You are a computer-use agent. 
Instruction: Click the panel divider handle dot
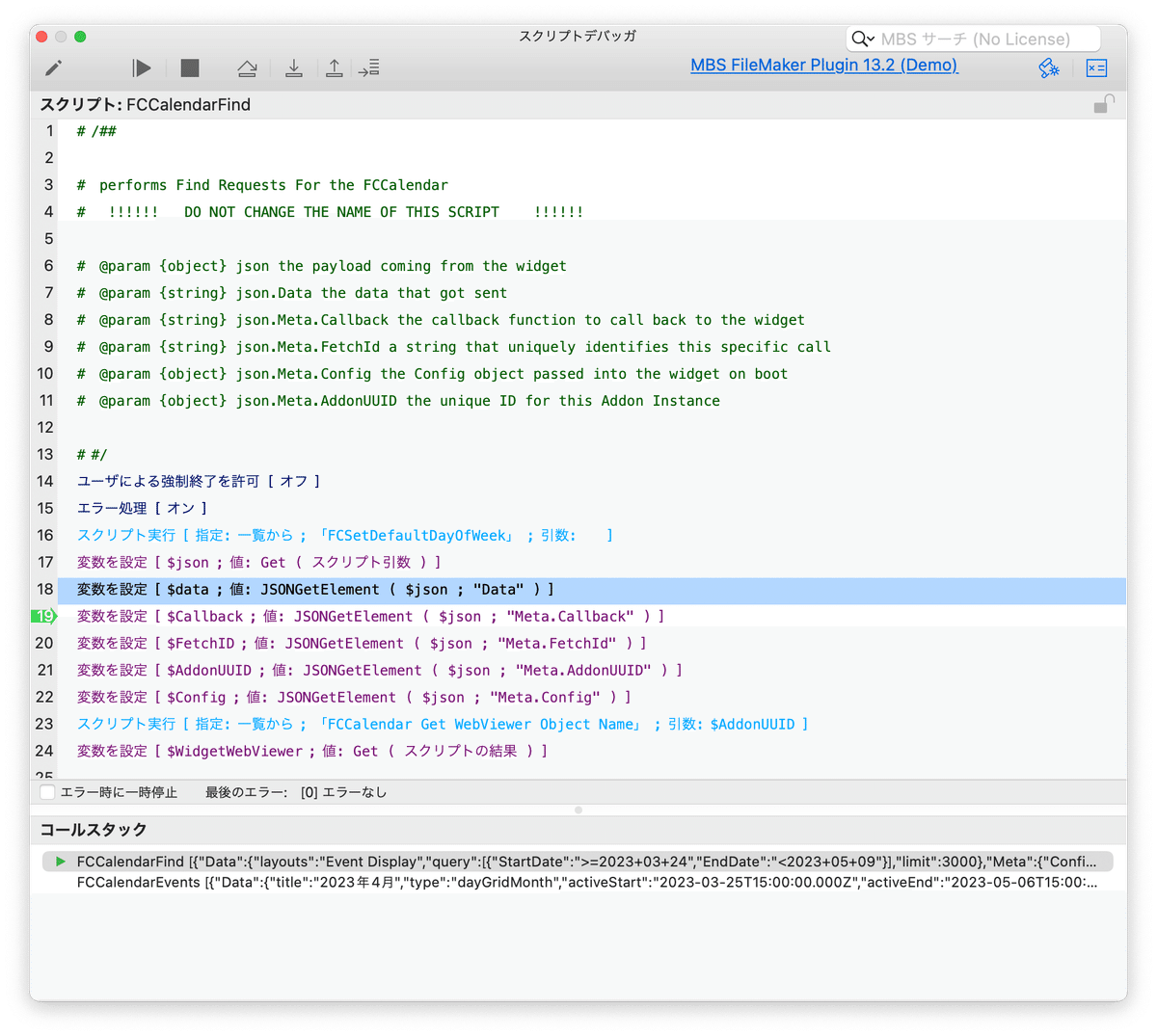(x=577, y=810)
